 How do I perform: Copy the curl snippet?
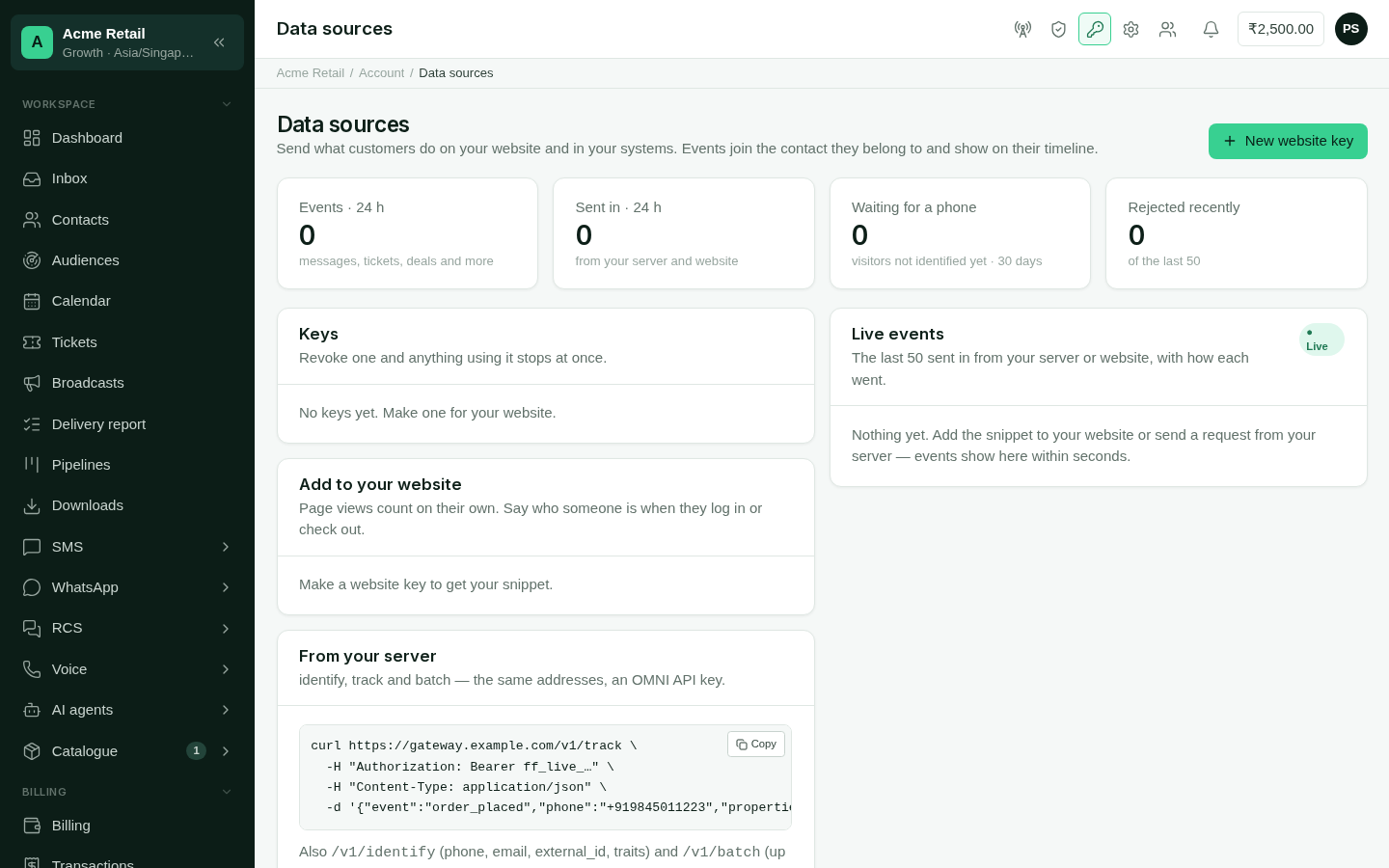click(756, 745)
